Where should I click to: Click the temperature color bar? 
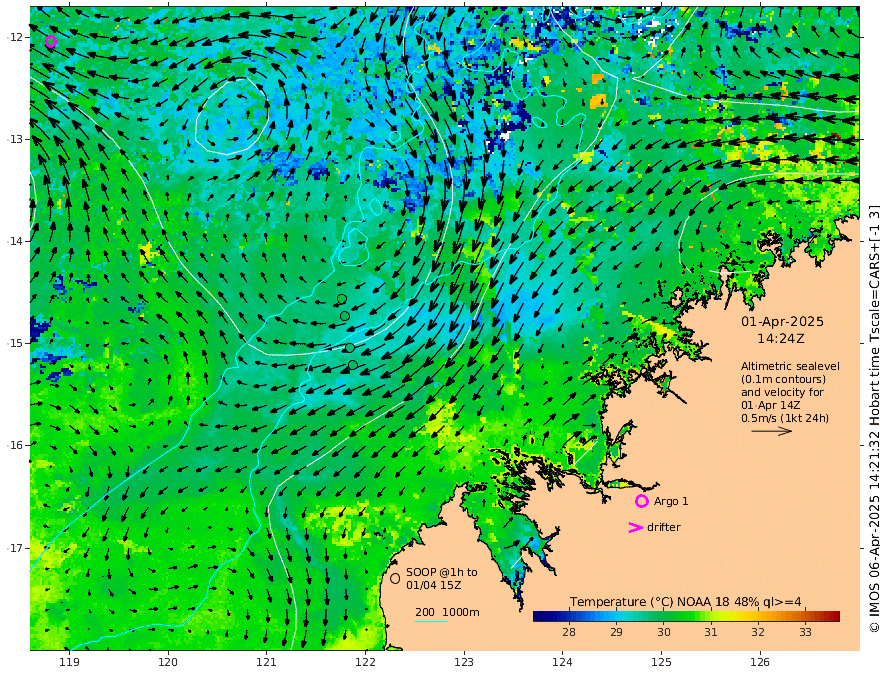[x=686, y=616]
